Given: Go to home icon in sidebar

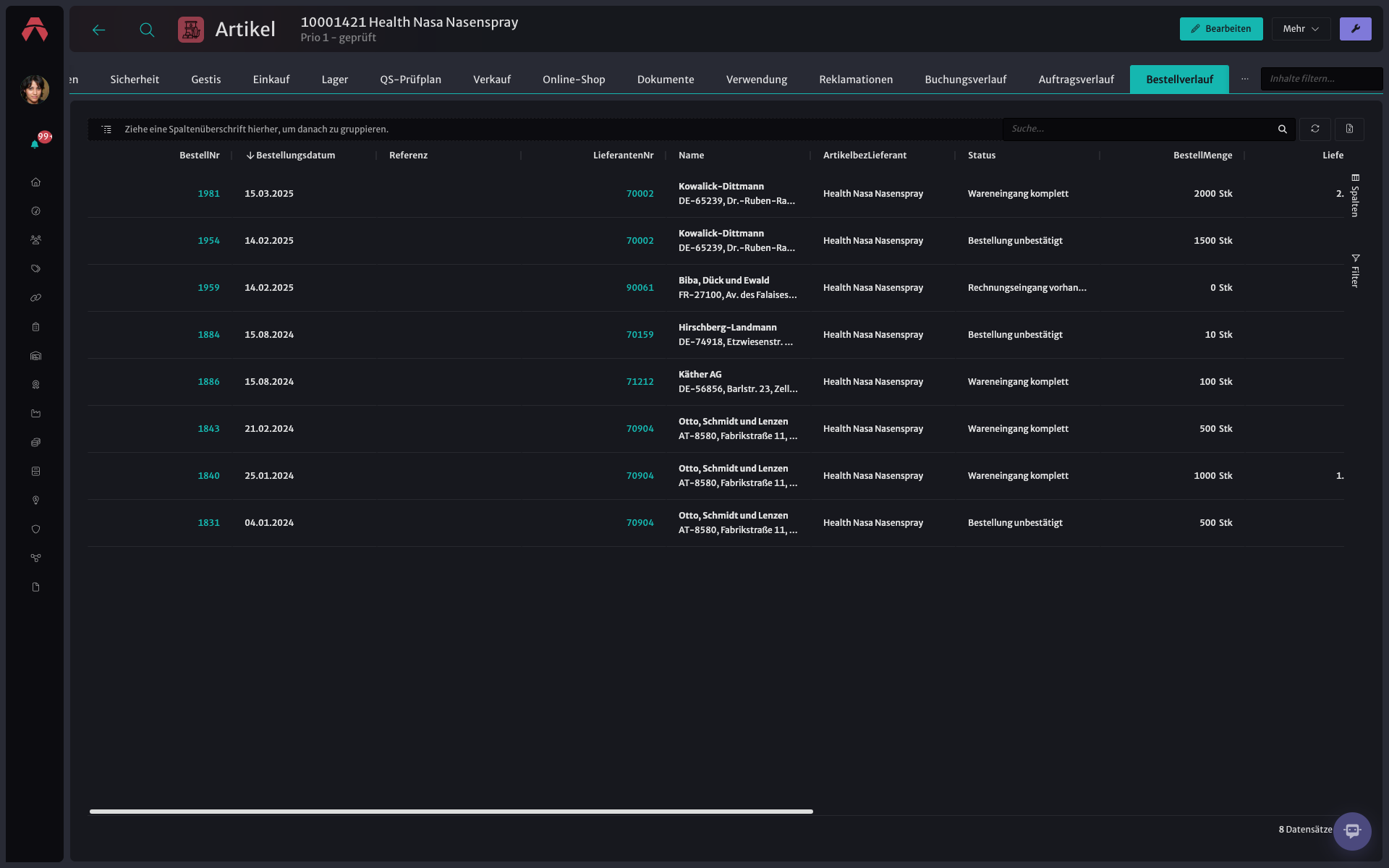Looking at the screenshot, I should 35,182.
